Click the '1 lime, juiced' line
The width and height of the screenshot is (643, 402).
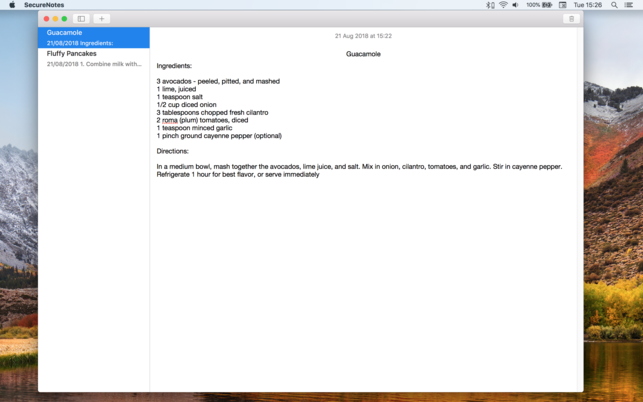click(x=176, y=89)
